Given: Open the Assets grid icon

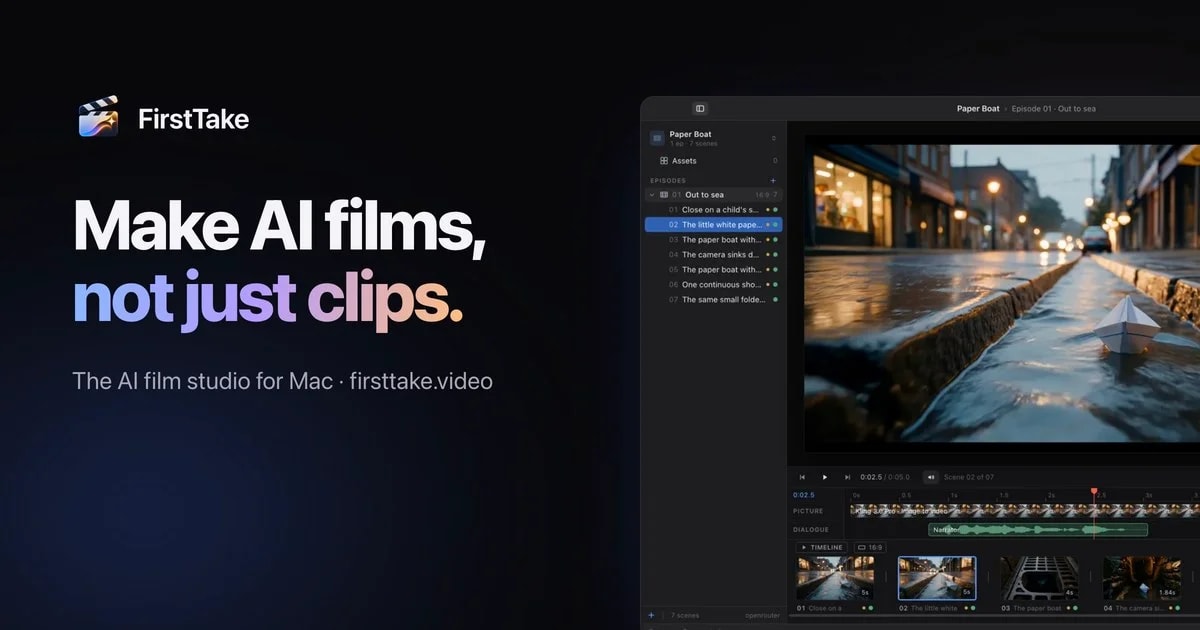Looking at the screenshot, I should [x=664, y=161].
